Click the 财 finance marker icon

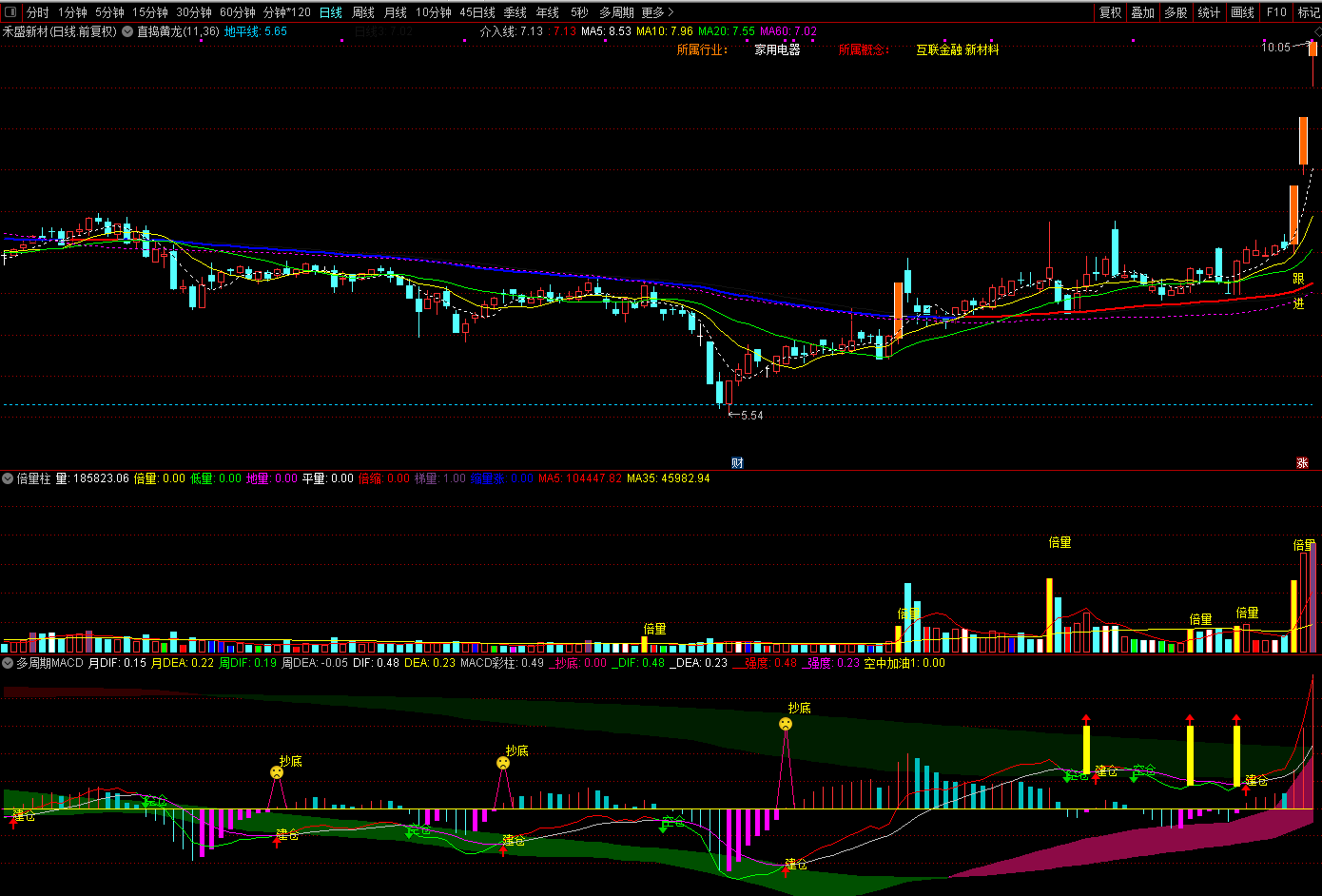(737, 463)
